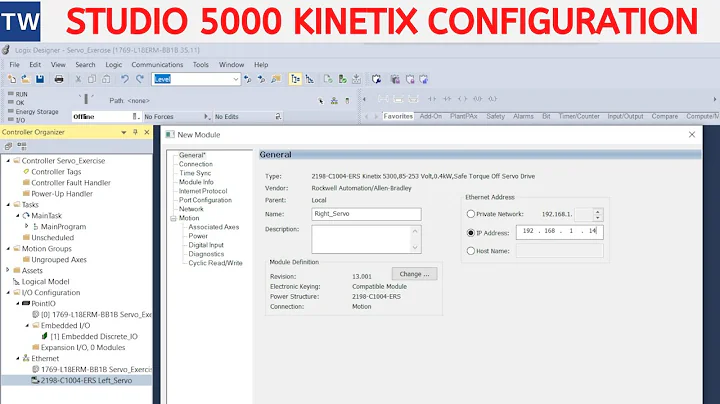Click the Paste toolbar icon
720x404 pixels.
point(106,79)
